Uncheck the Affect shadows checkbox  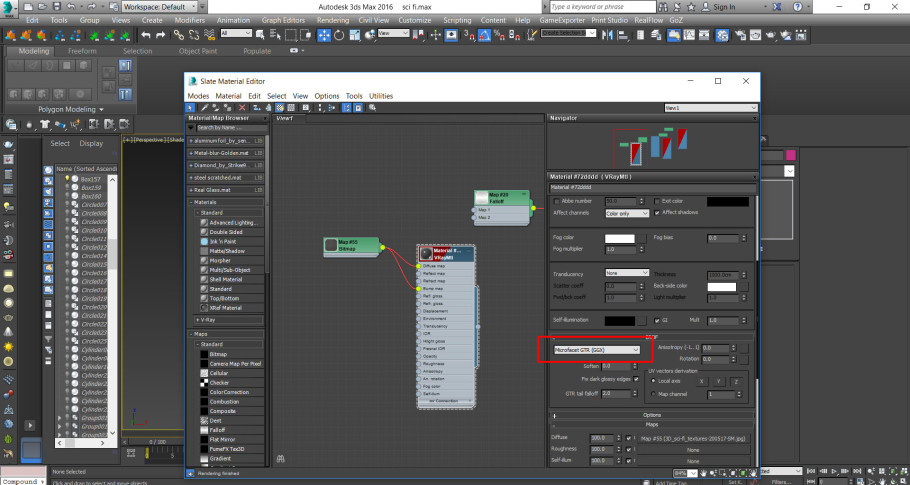(x=657, y=213)
